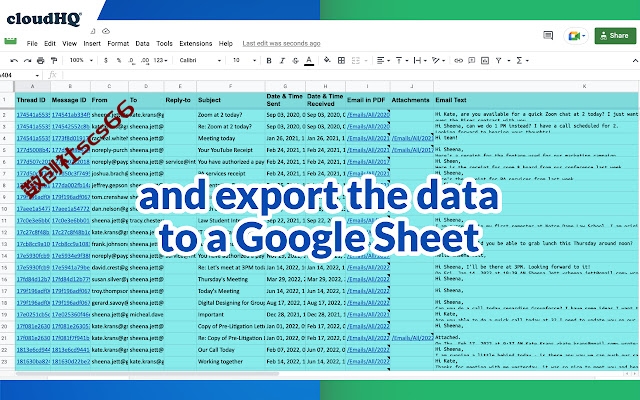Redo the last action
Image resolution: width=640 pixels, height=400 pixels.
point(27,60)
